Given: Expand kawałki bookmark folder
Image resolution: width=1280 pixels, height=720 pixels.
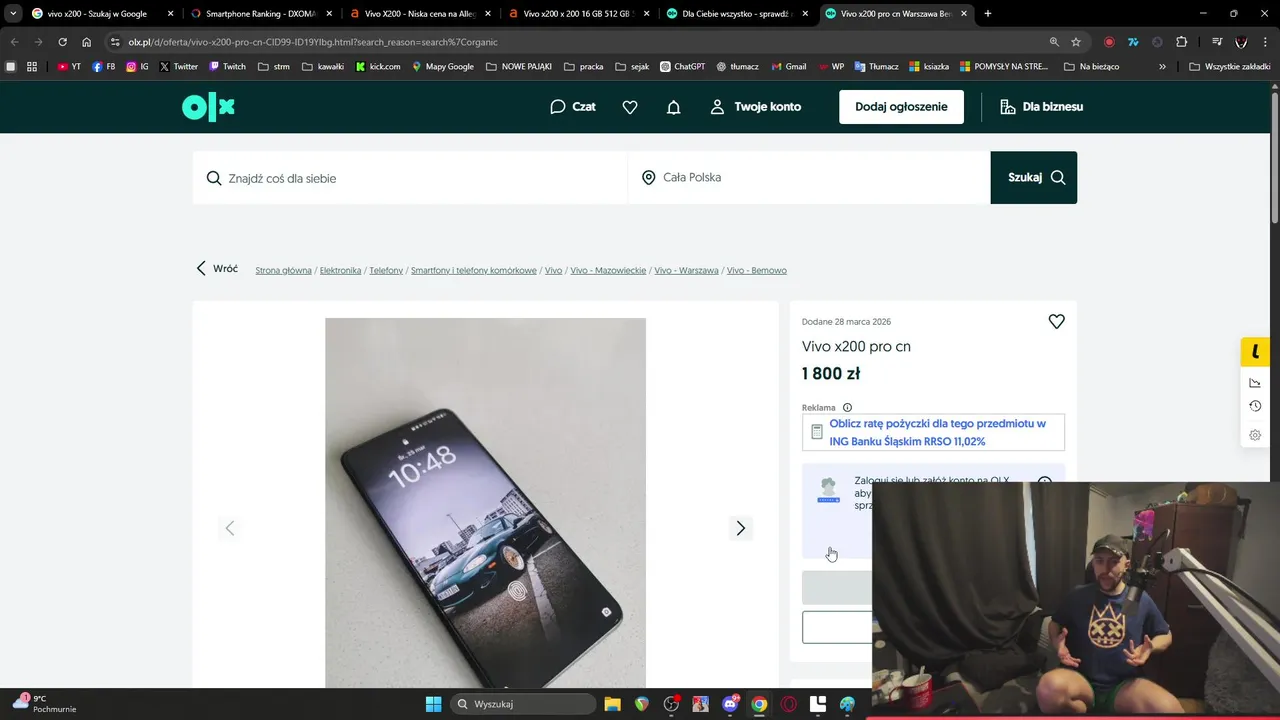Looking at the screenshot, I should [323, 66].
